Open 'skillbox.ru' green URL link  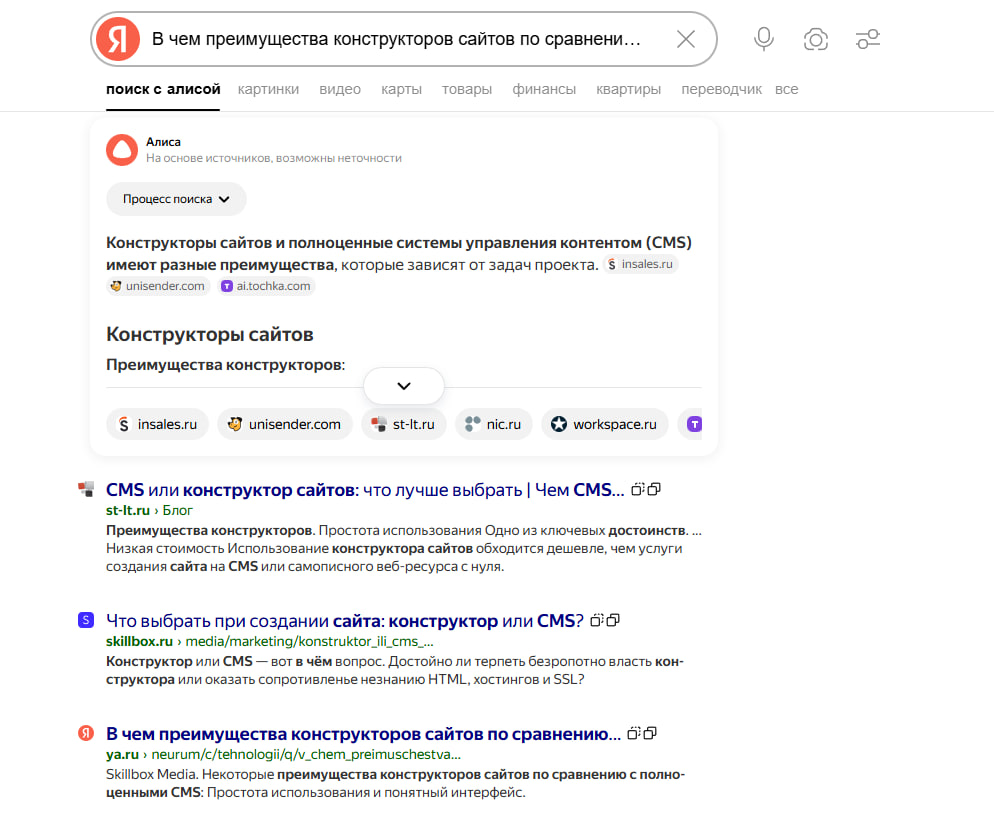(x=139, y=641)
